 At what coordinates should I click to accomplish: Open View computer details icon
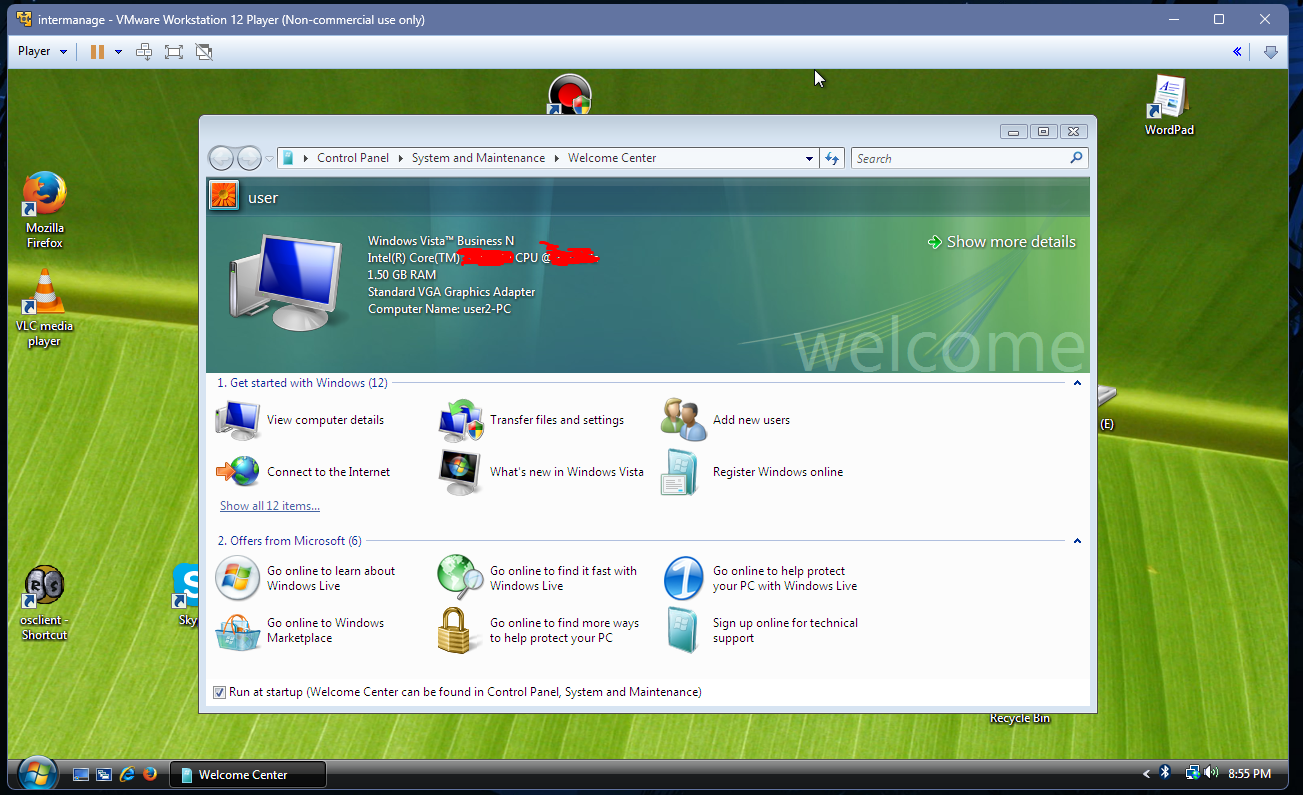[x=238, y=420]
